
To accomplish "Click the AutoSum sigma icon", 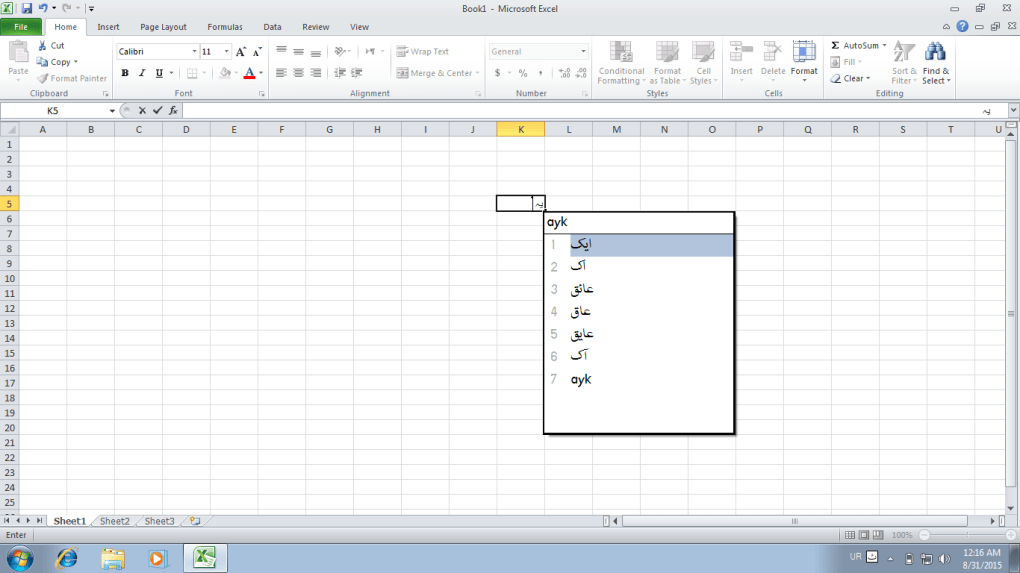I will point(835,46).
